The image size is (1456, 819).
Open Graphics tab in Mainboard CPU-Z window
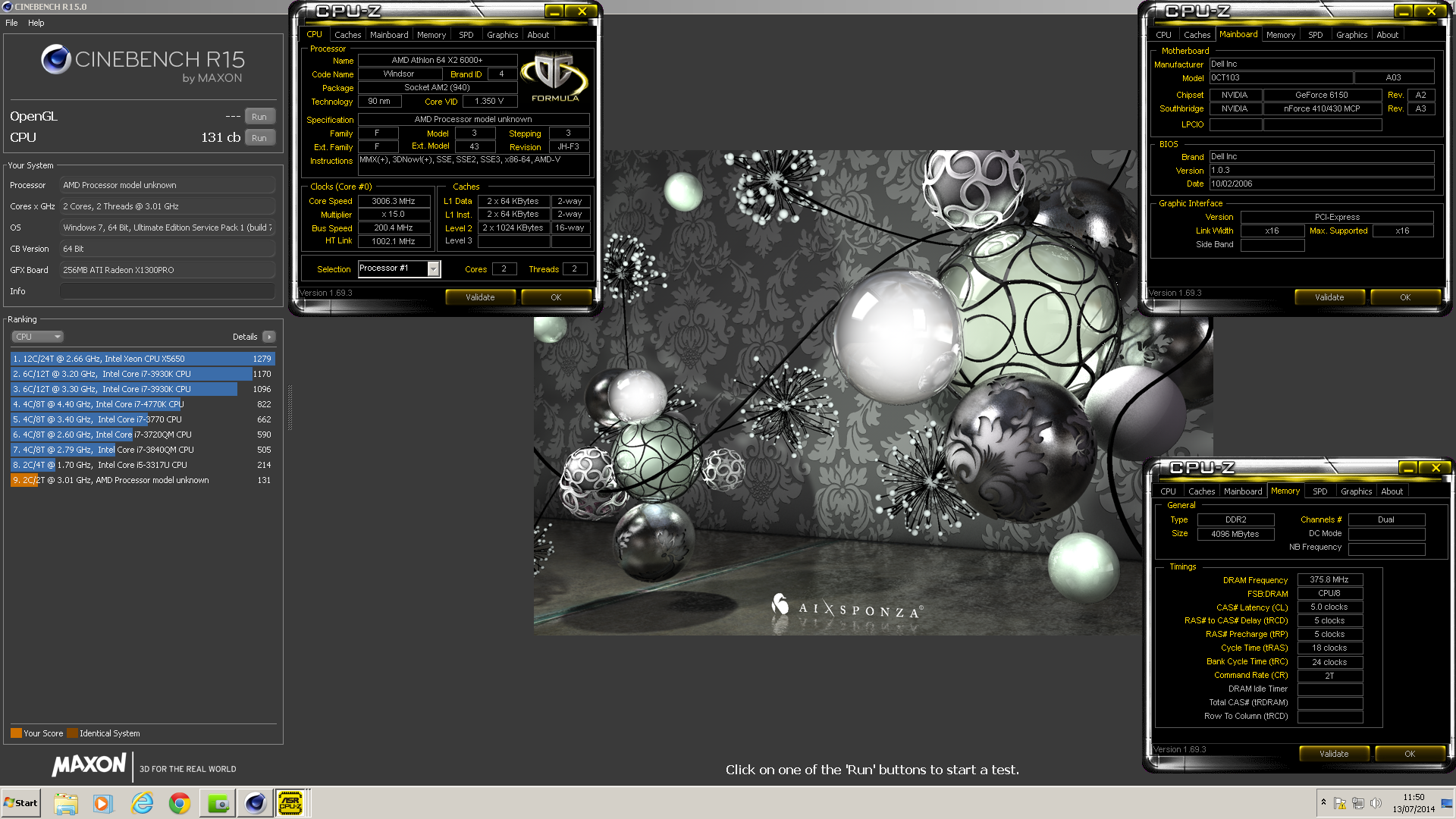1352,35
